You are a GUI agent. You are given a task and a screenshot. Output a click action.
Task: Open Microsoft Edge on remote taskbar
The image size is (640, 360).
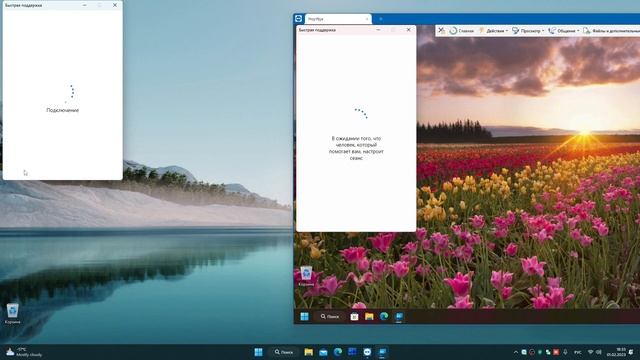[384, 316]
